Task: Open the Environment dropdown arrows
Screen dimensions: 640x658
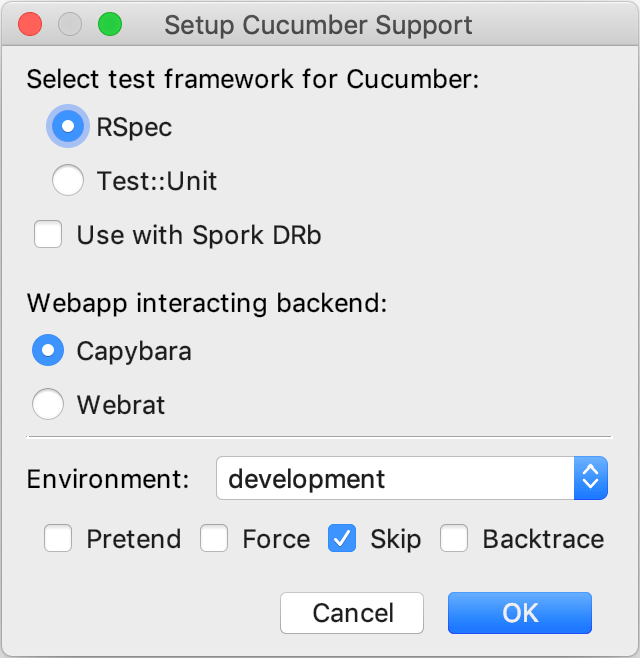Action: click(590, 479)
